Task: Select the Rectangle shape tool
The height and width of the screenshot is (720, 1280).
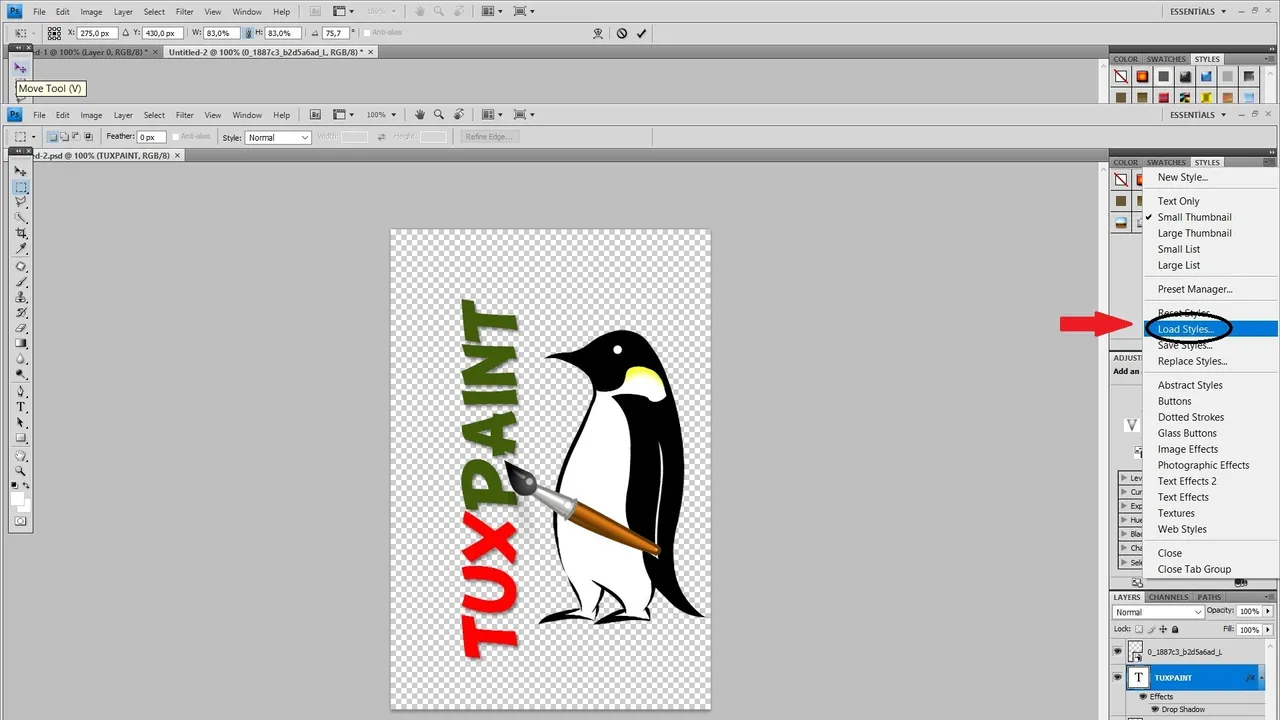Action: pos(21,437)
